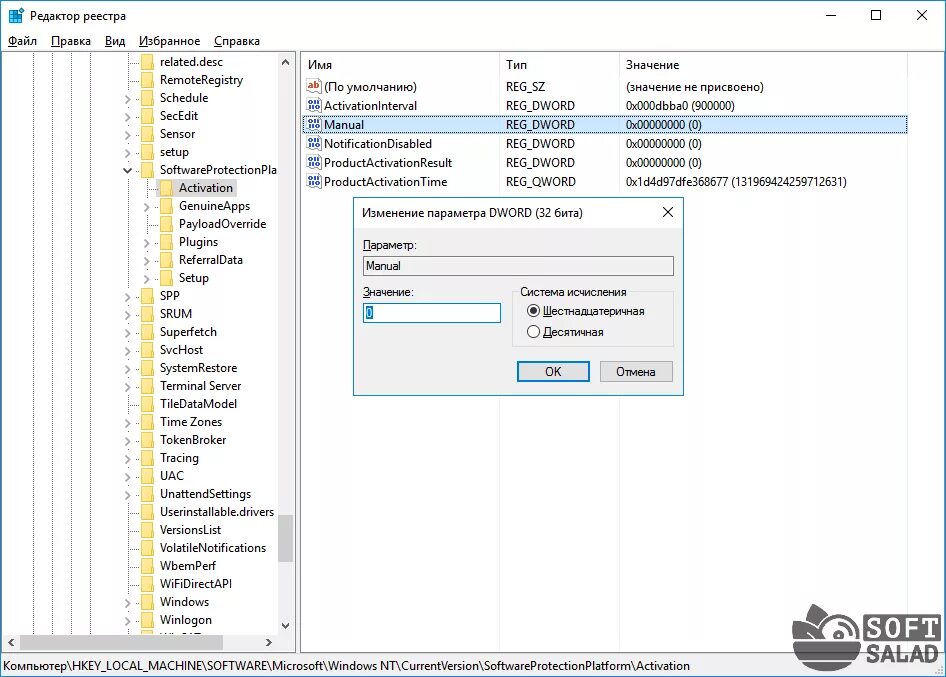Screen dimensions: 946x677
Task: Click the horizontal scrollbar left arrow
Action: pos(11,643)
